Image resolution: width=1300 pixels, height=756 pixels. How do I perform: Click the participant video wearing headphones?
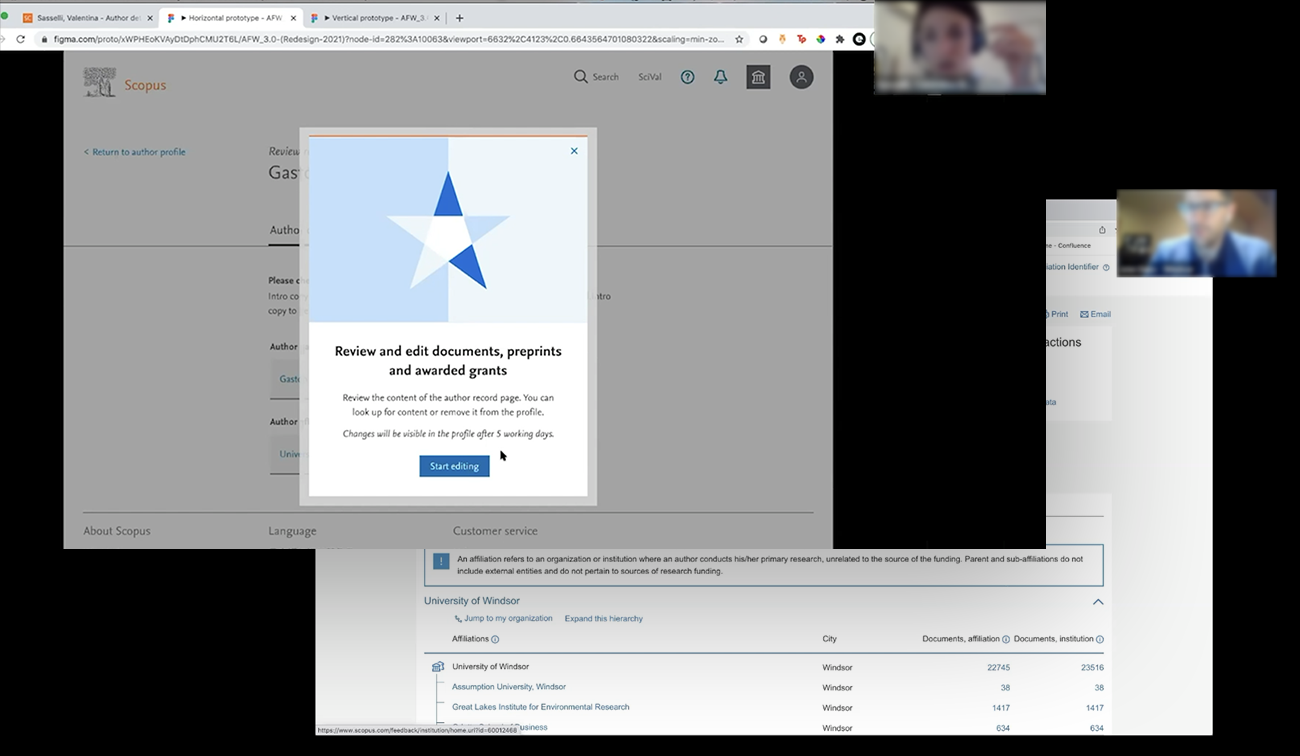click(x=960, y=47)
